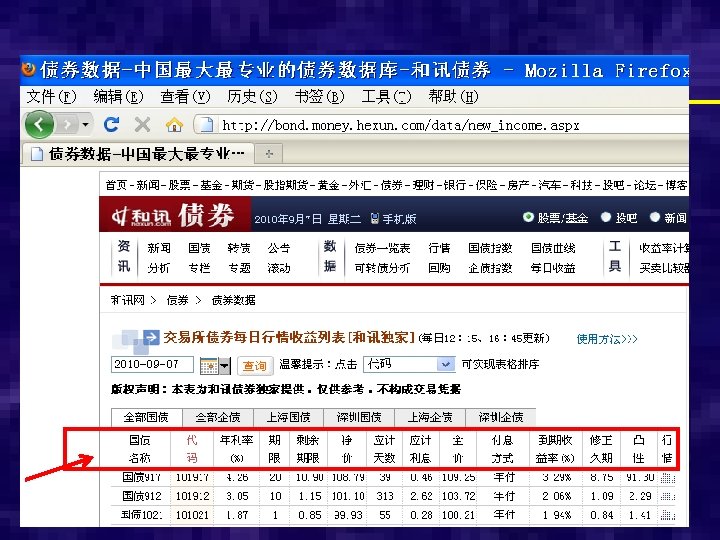Click the Hexun 和讯 债券 logo

pyautogui.click(x=174, y=215)
